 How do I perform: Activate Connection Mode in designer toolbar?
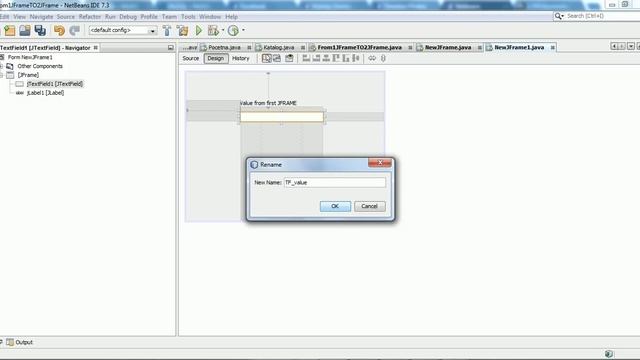pos(277,58)
